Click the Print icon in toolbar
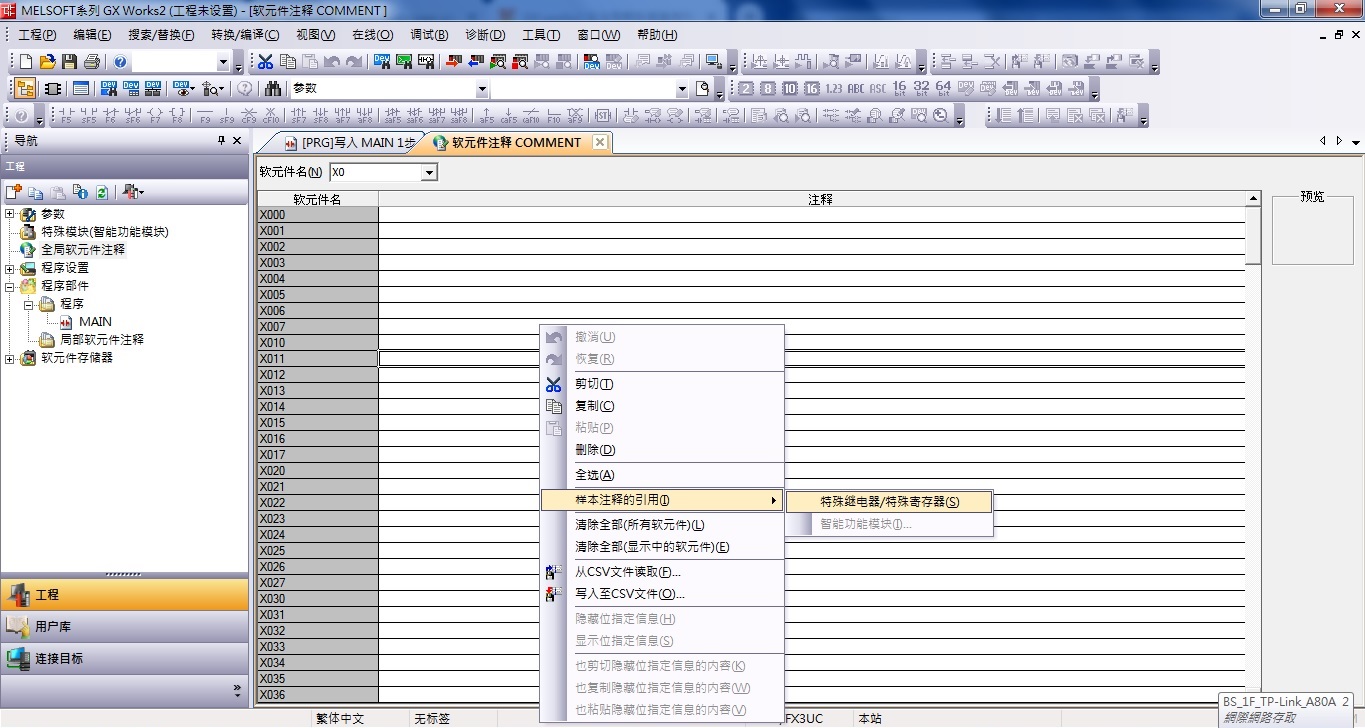 coord(92,62)
